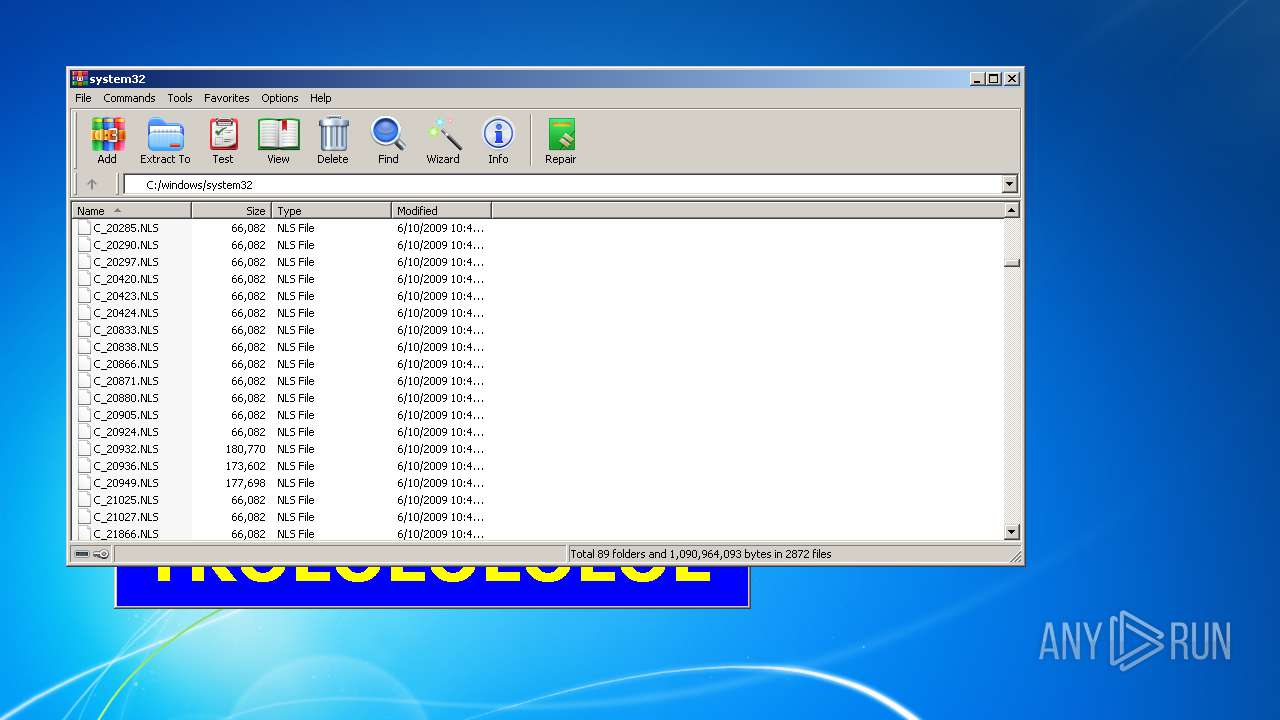Screen dimensions: 1280x720
Task: Sort by the Modified column header
Action: (441, 211)
